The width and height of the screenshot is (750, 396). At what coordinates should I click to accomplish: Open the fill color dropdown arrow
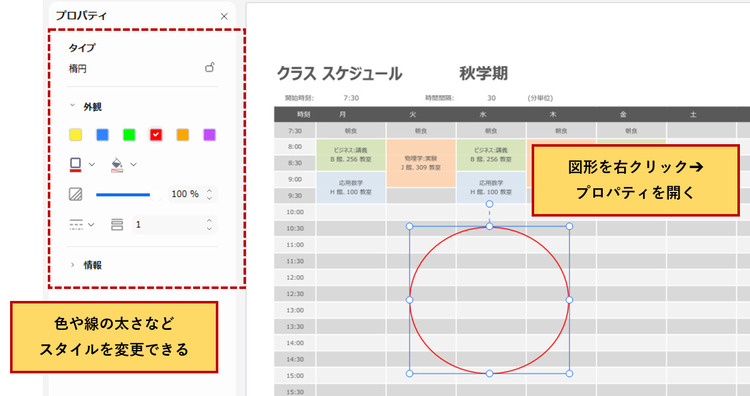[133, 165]
